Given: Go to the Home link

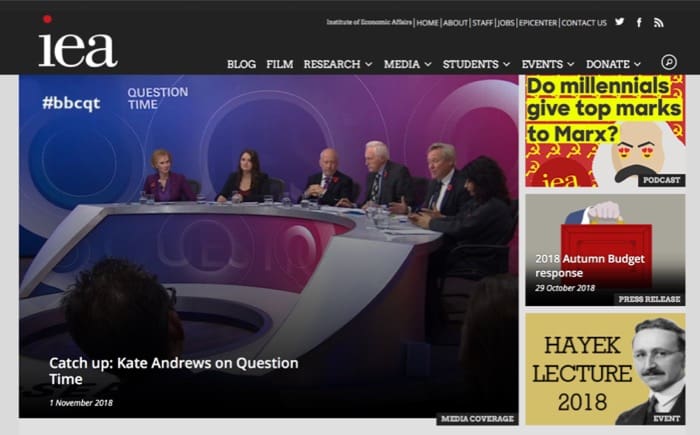Looking at the screenshot, I should click(x=427, y=23).
